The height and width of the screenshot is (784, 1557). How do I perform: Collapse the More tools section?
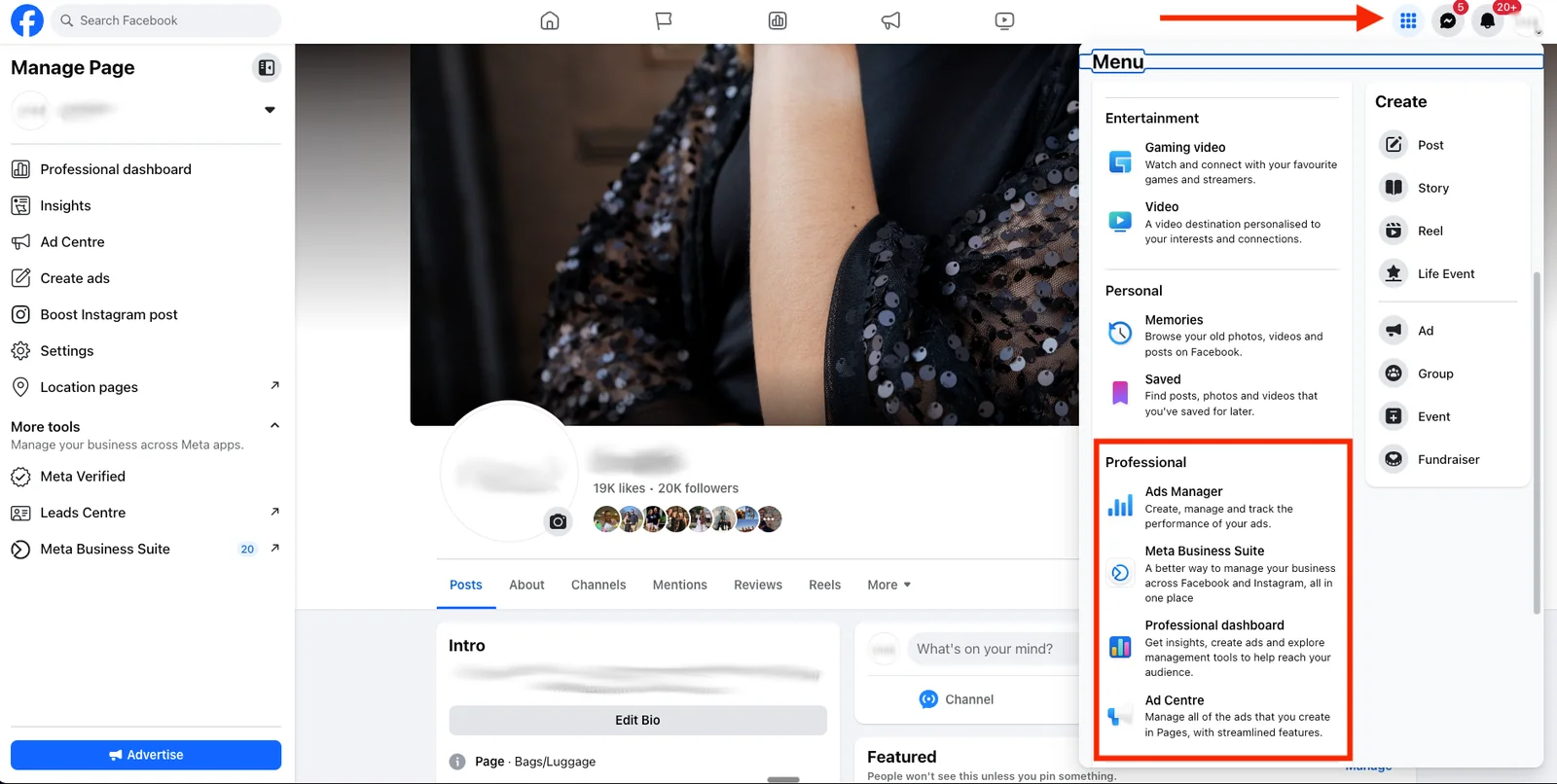pos(274,426)
